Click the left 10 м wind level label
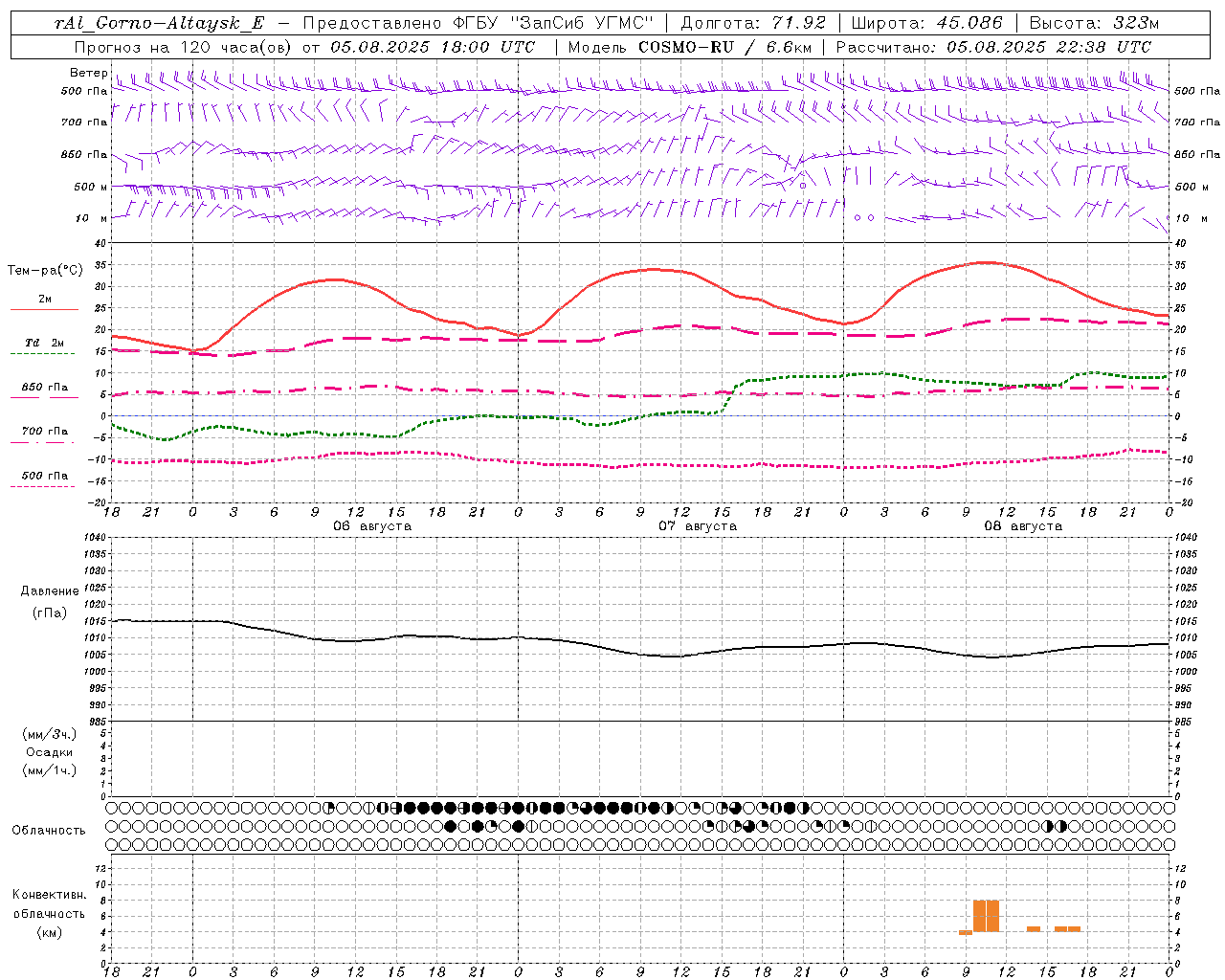Screen dimensions: 1225x980 tap(91, 218)
